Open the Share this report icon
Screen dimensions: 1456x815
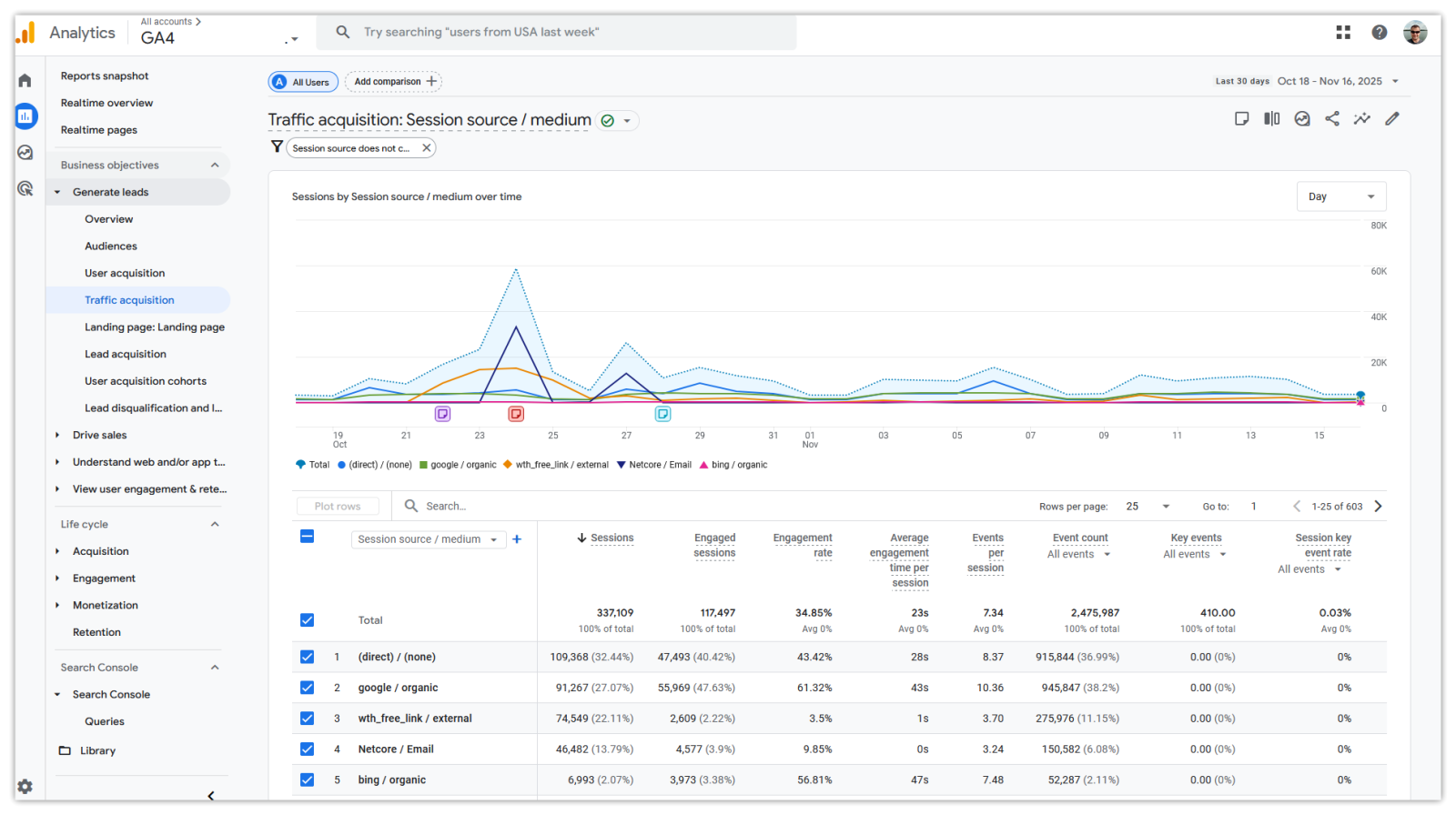click(1331, 119)
